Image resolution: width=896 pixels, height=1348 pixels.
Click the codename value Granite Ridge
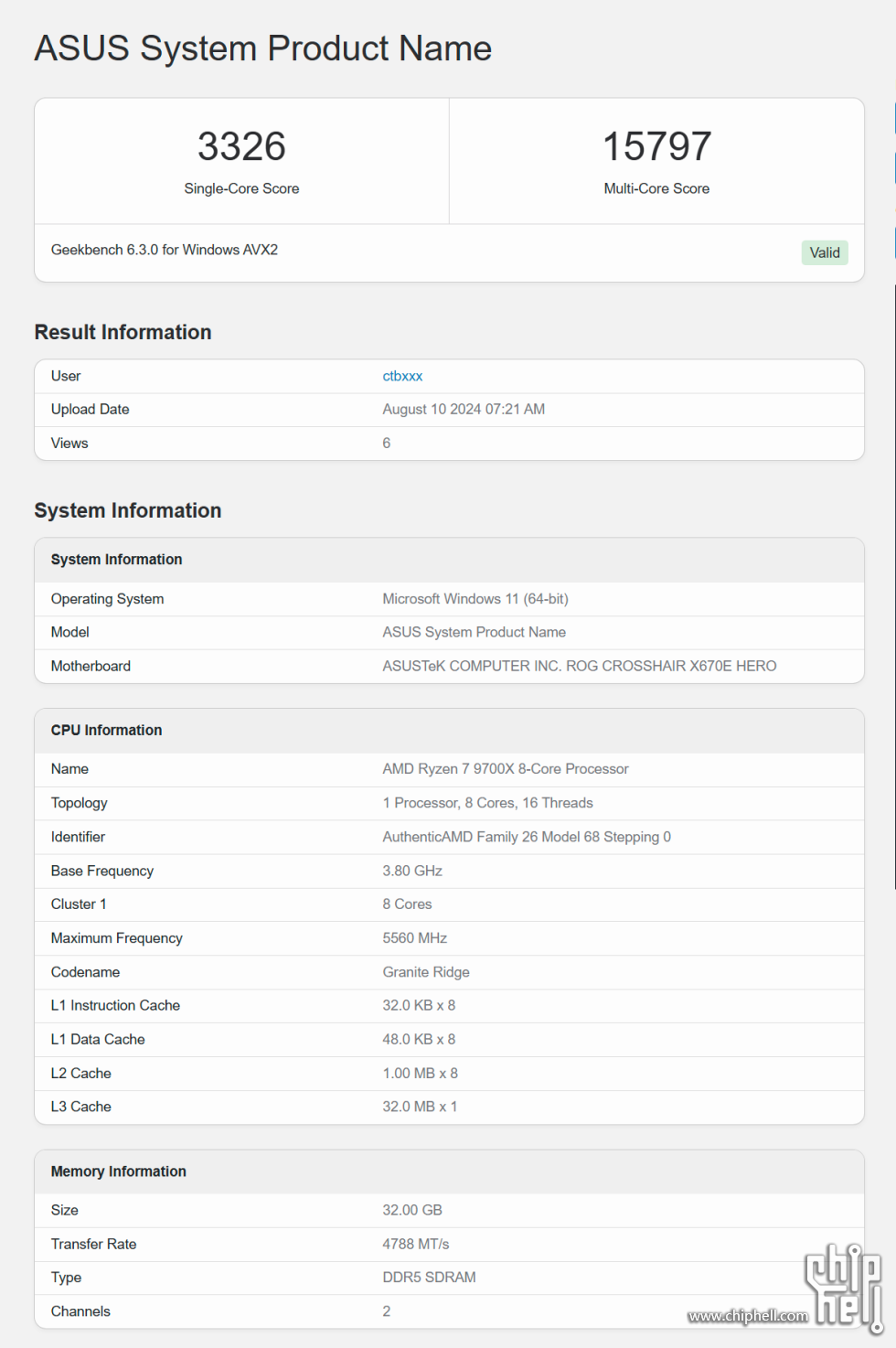click(x=426, y=972)
